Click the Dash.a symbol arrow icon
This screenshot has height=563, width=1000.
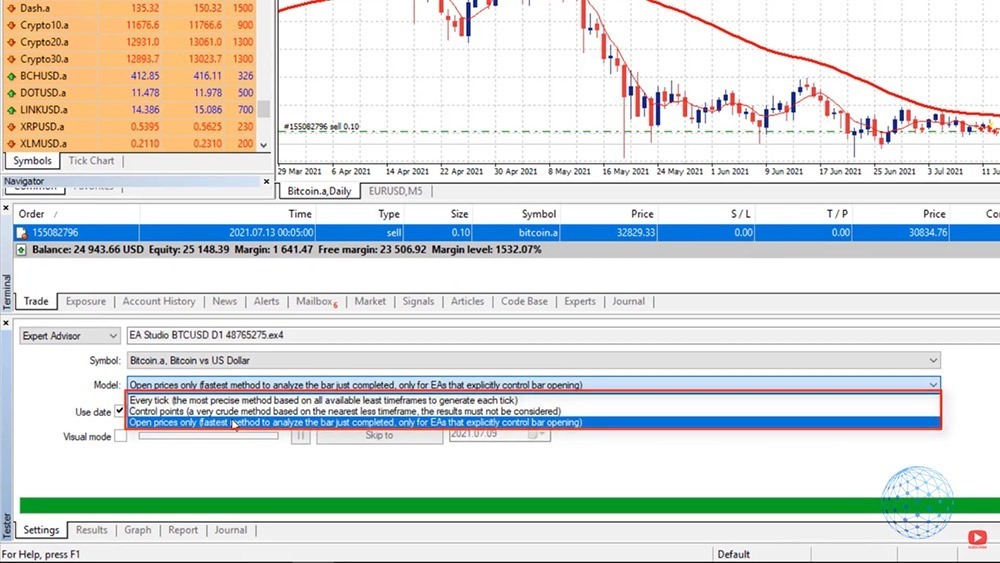click(11, 8)
